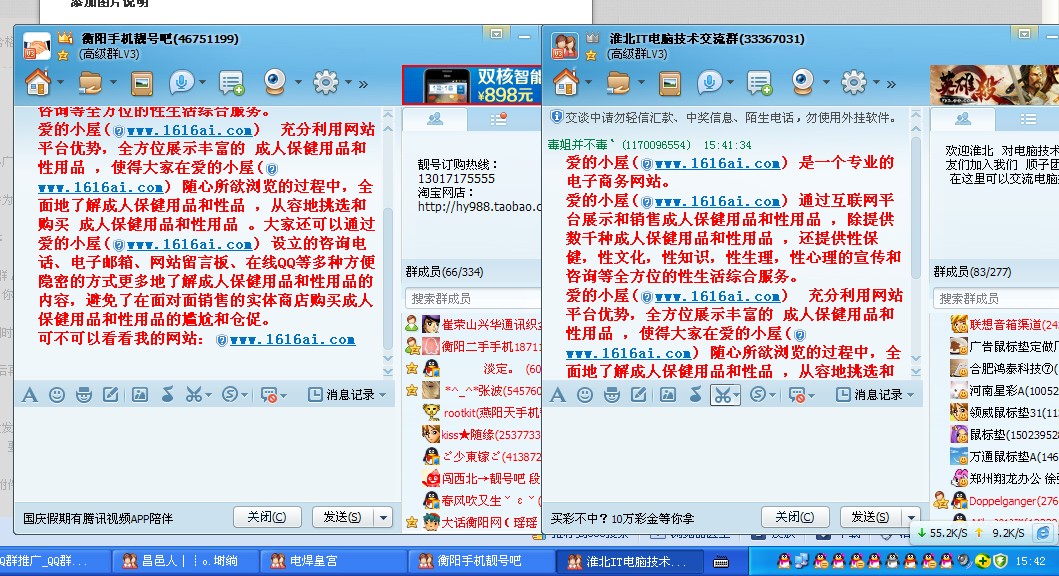The height and width of the screenshot is (576, 1059).
Task: Click 发送(S) in 淮北IT电脑技术交流群 window
Action: tap(871, 517)
